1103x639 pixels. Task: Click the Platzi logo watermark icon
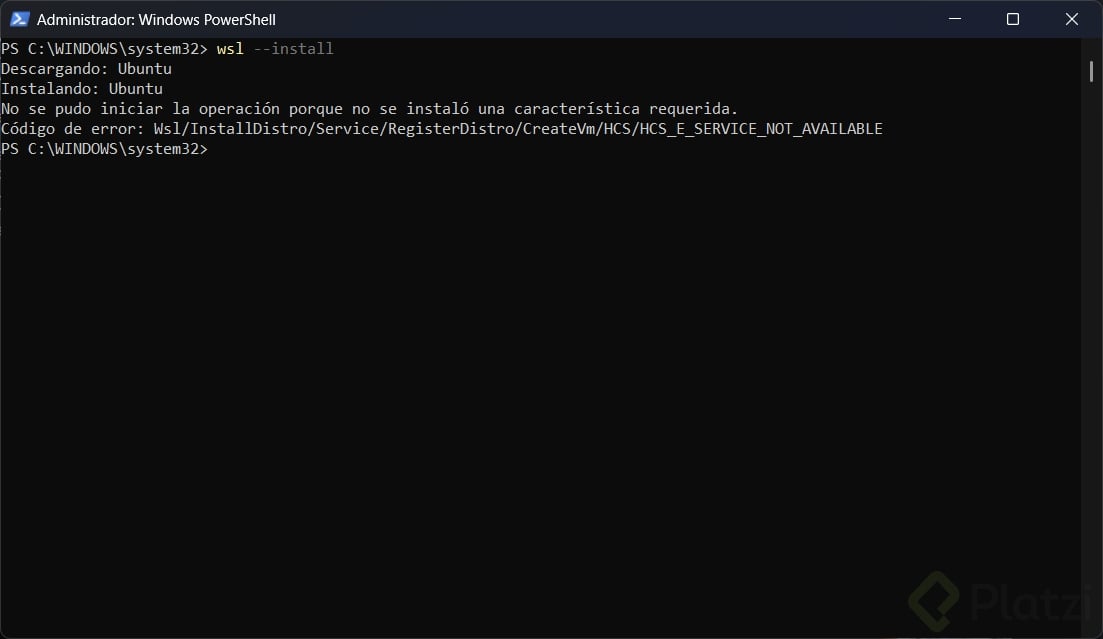pos(934,602)
